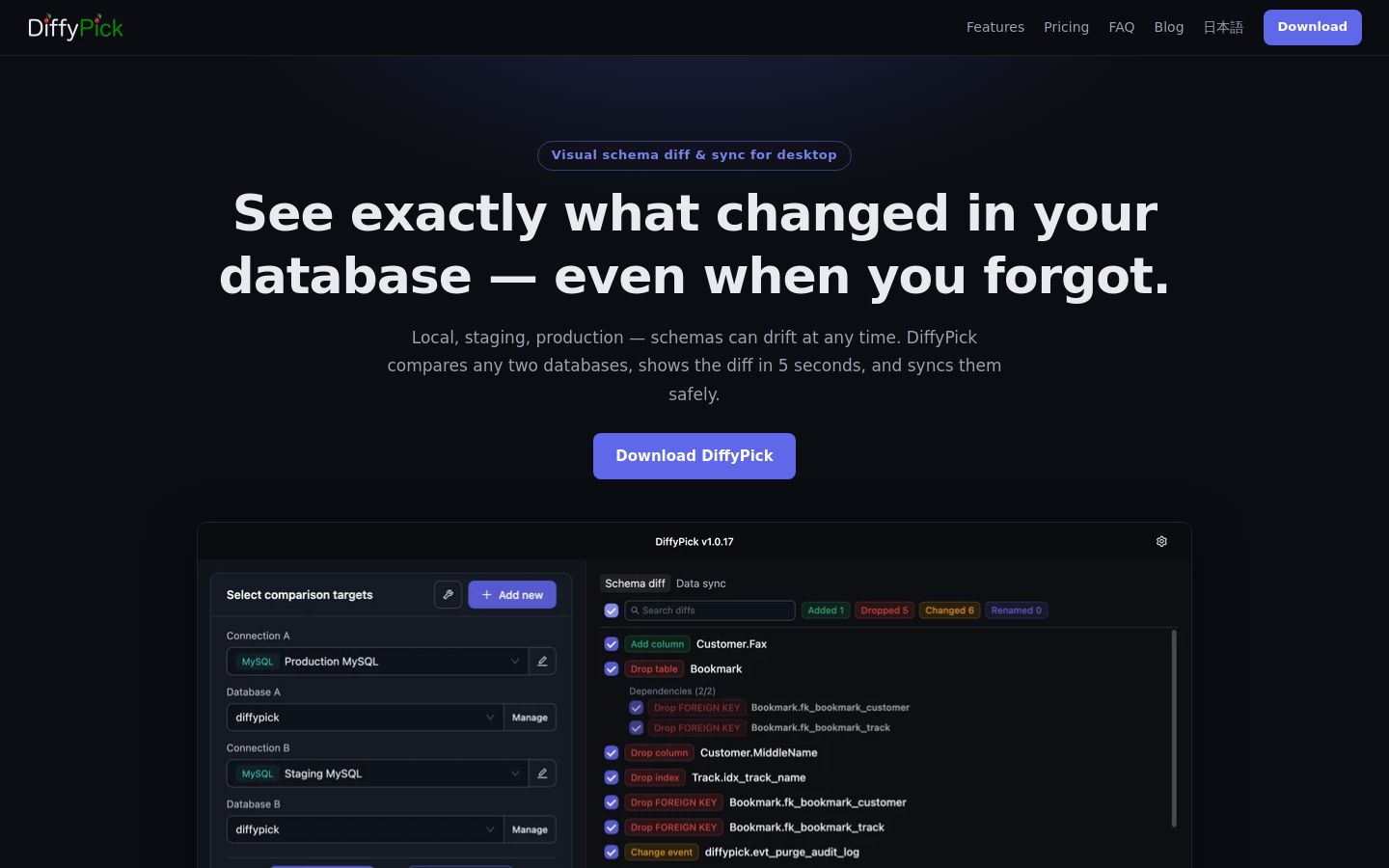Switch to the Schema diff tab
The width and height of the screenshot is (1389, 868).
click(635, 583)
